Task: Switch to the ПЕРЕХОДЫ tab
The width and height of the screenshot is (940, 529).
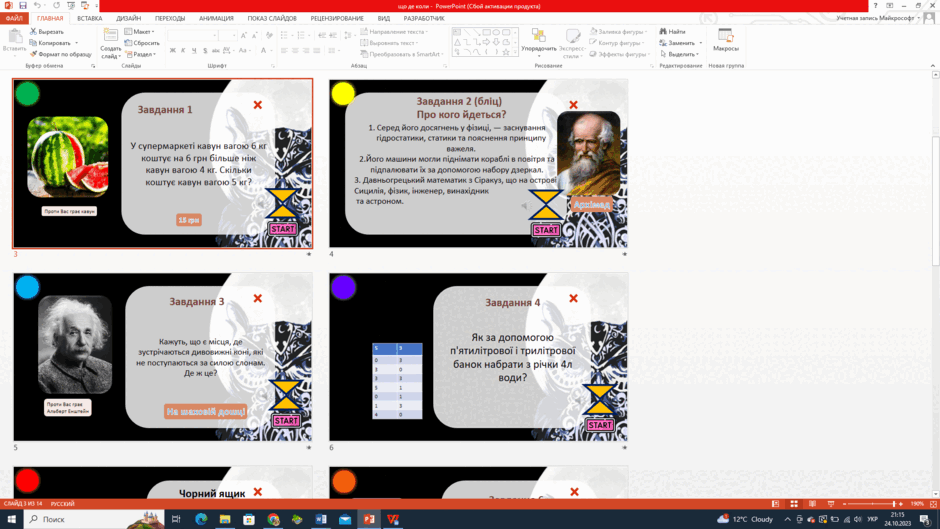Action: [x=170, y=19]
